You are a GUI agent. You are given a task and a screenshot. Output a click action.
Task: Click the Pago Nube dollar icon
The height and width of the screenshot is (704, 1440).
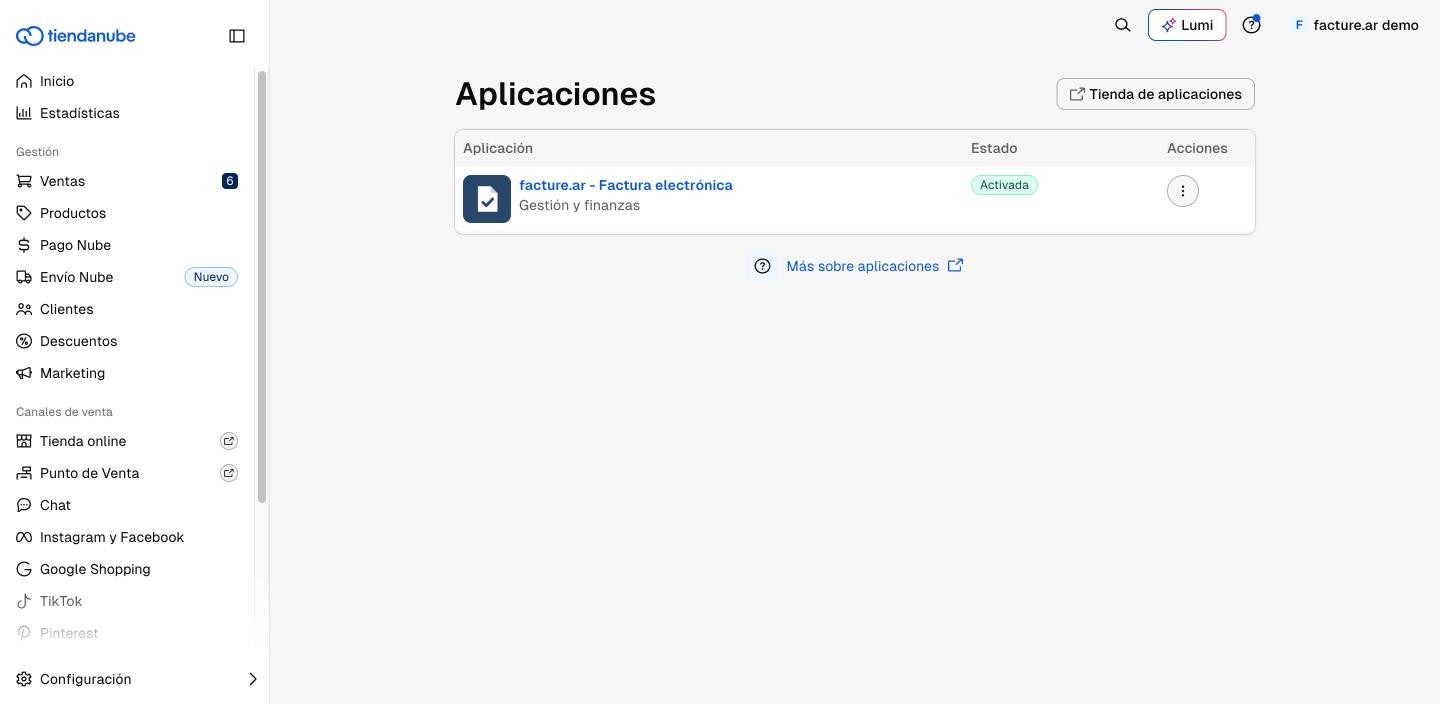(24, 245)
